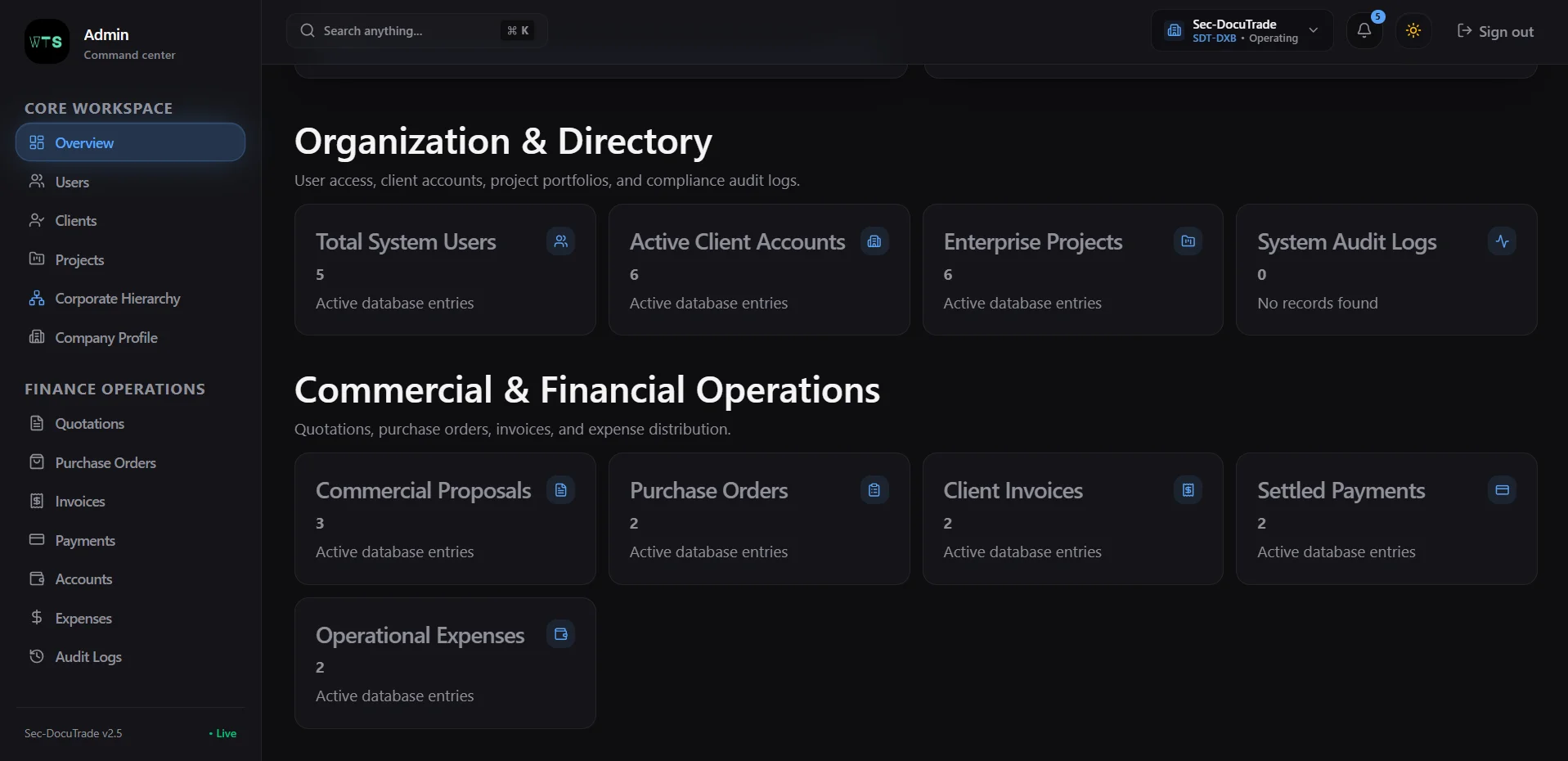Screen dimensions: 1568x761
Task: Open Invoices in the sidebar
Action: pyautogui.click(x=130, y=502)
